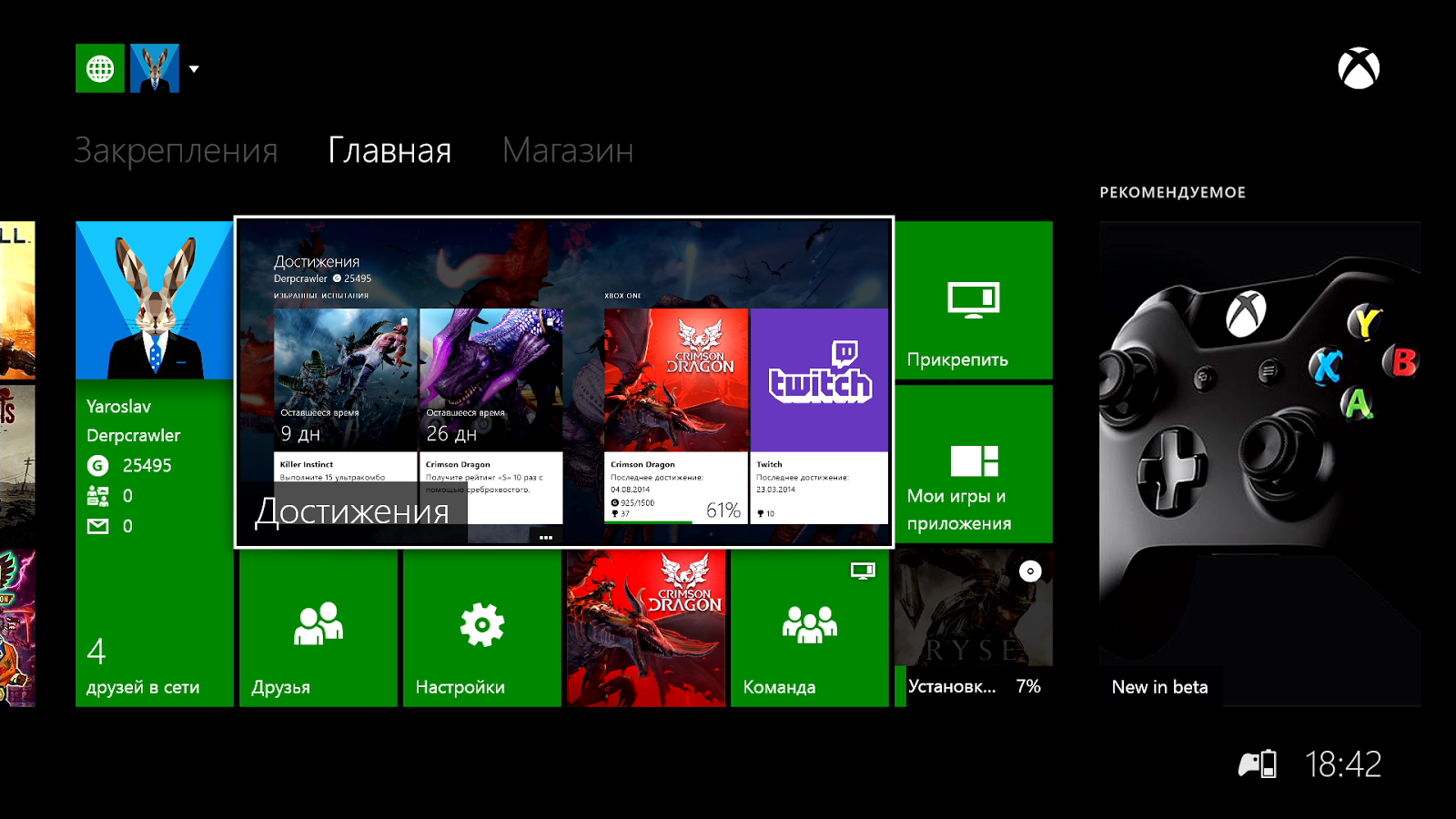Switch to the Закрепления tab
Image resolution: width=1456 pixels, height=819 pixels.
tap(176, 151)
